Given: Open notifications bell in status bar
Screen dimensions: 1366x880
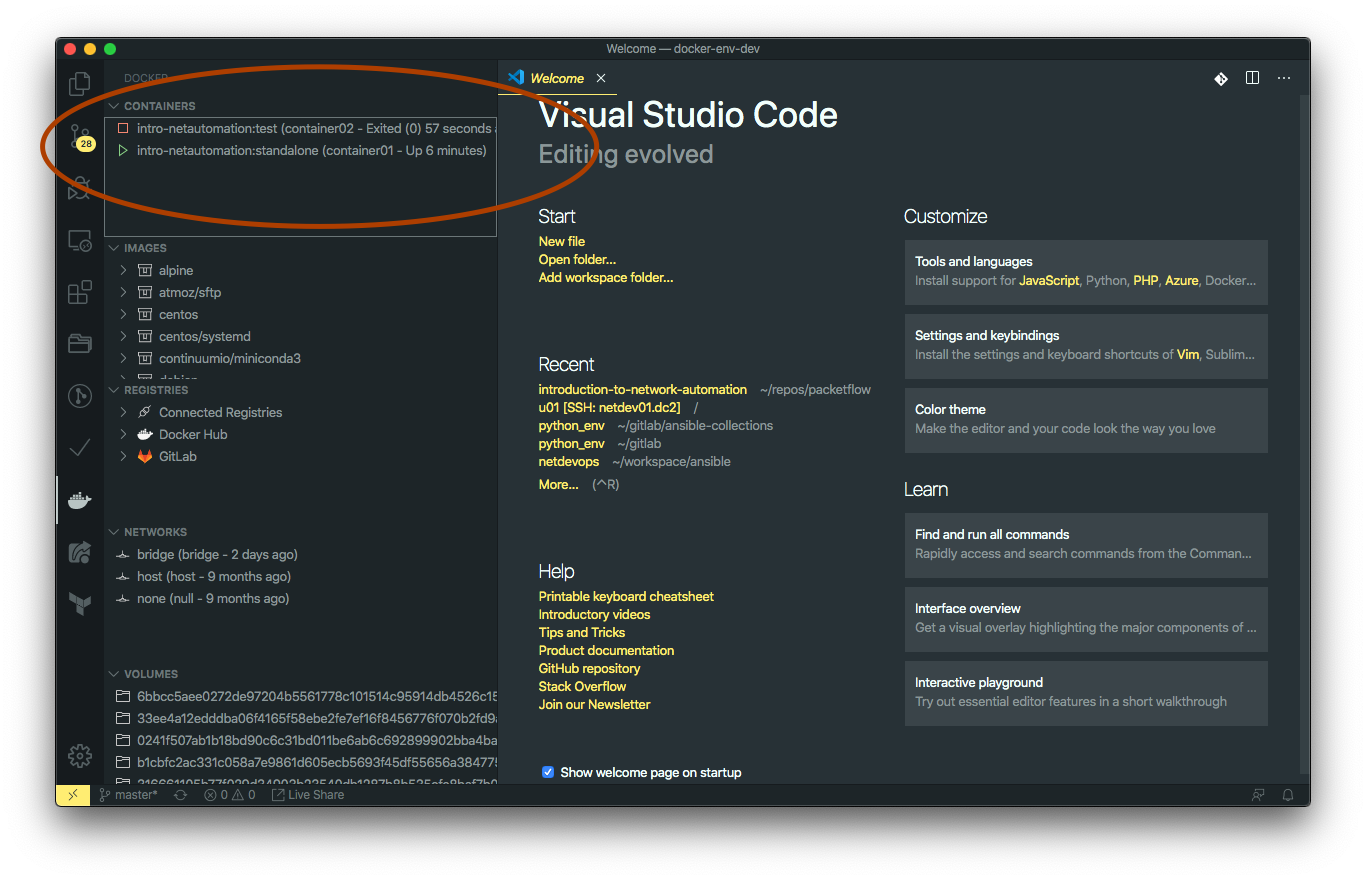Looking at the screenshot, I should tap(1289, 795).
